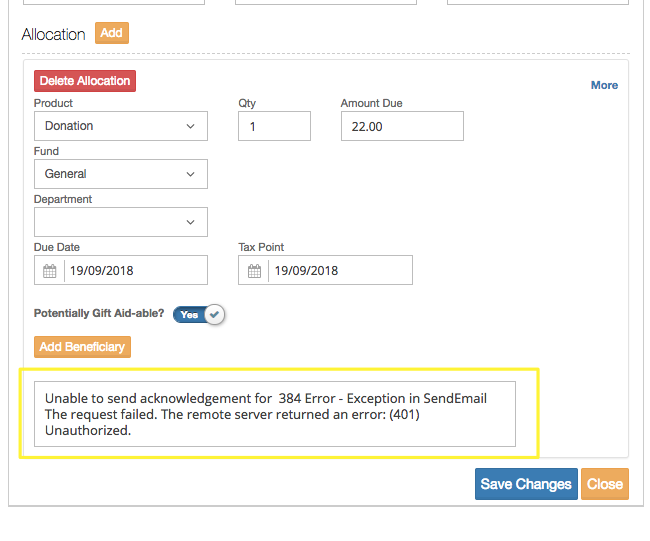The width and height of the screenshot is (650, 541).
Task: Focus the Qty input field
Action: pyautogui.click(x=274, y=126)
